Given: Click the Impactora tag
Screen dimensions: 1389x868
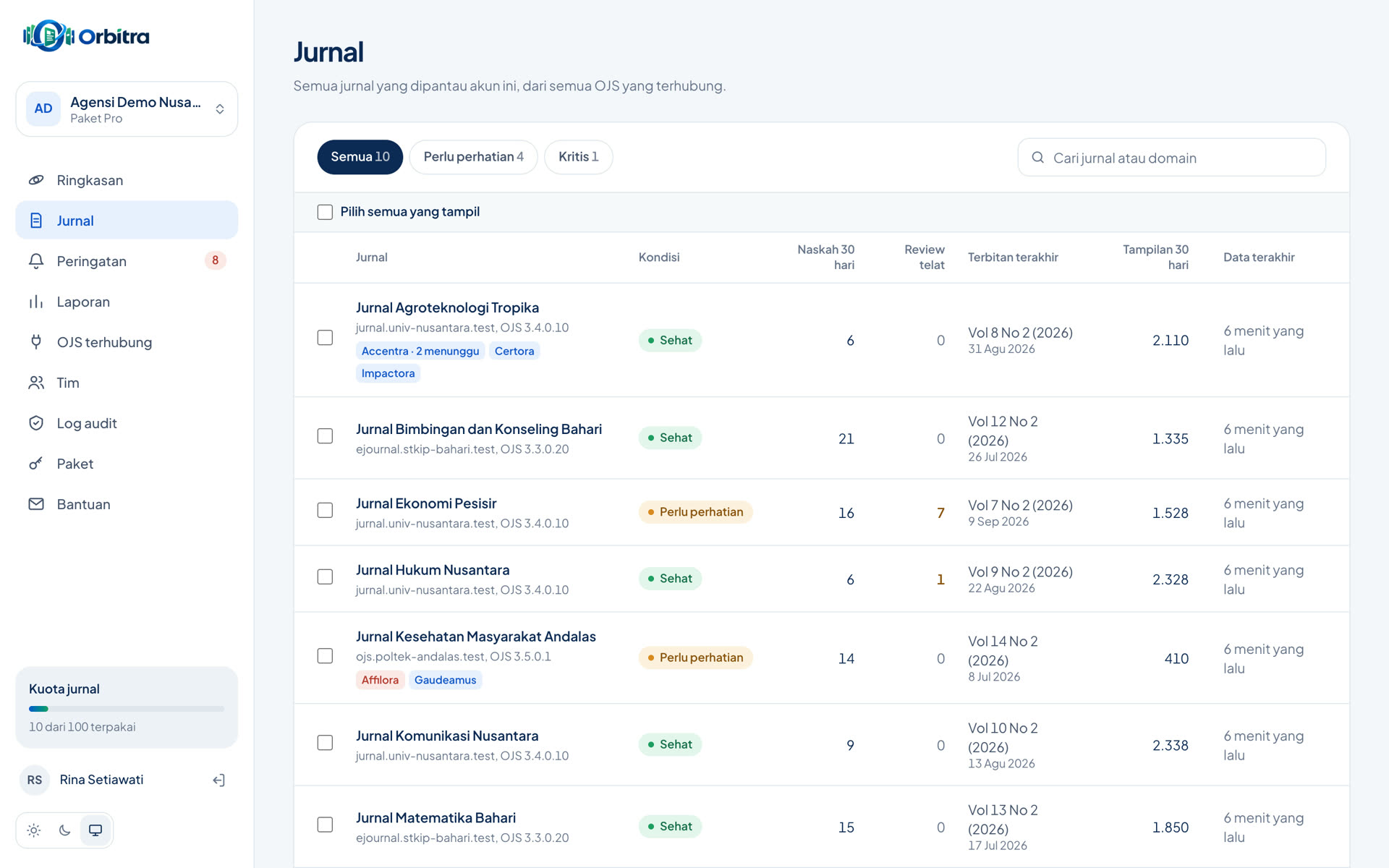Looking at the screenshot, I should coord(388,373).
